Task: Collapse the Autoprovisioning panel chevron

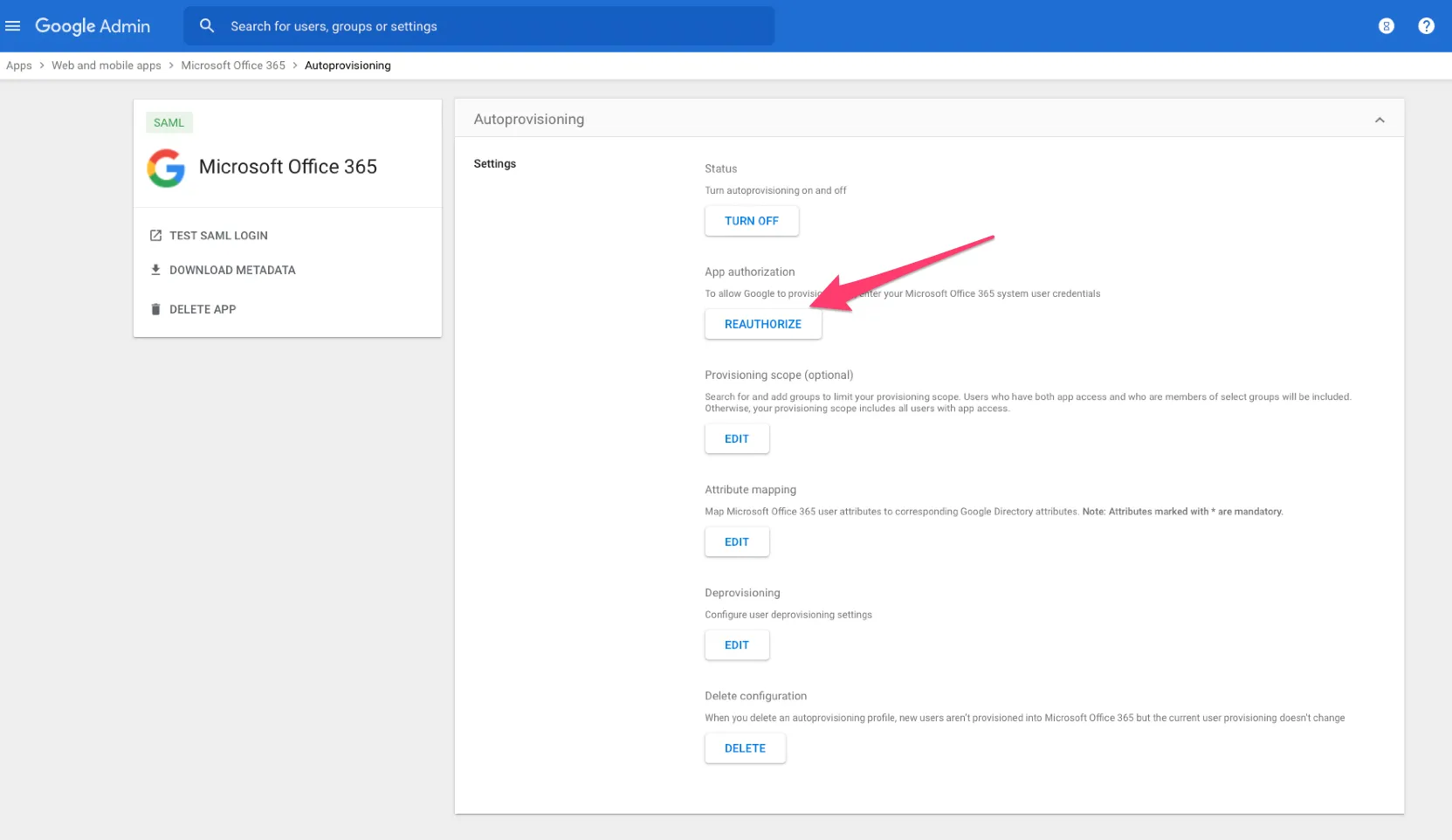Action: tap(1380, 120)
